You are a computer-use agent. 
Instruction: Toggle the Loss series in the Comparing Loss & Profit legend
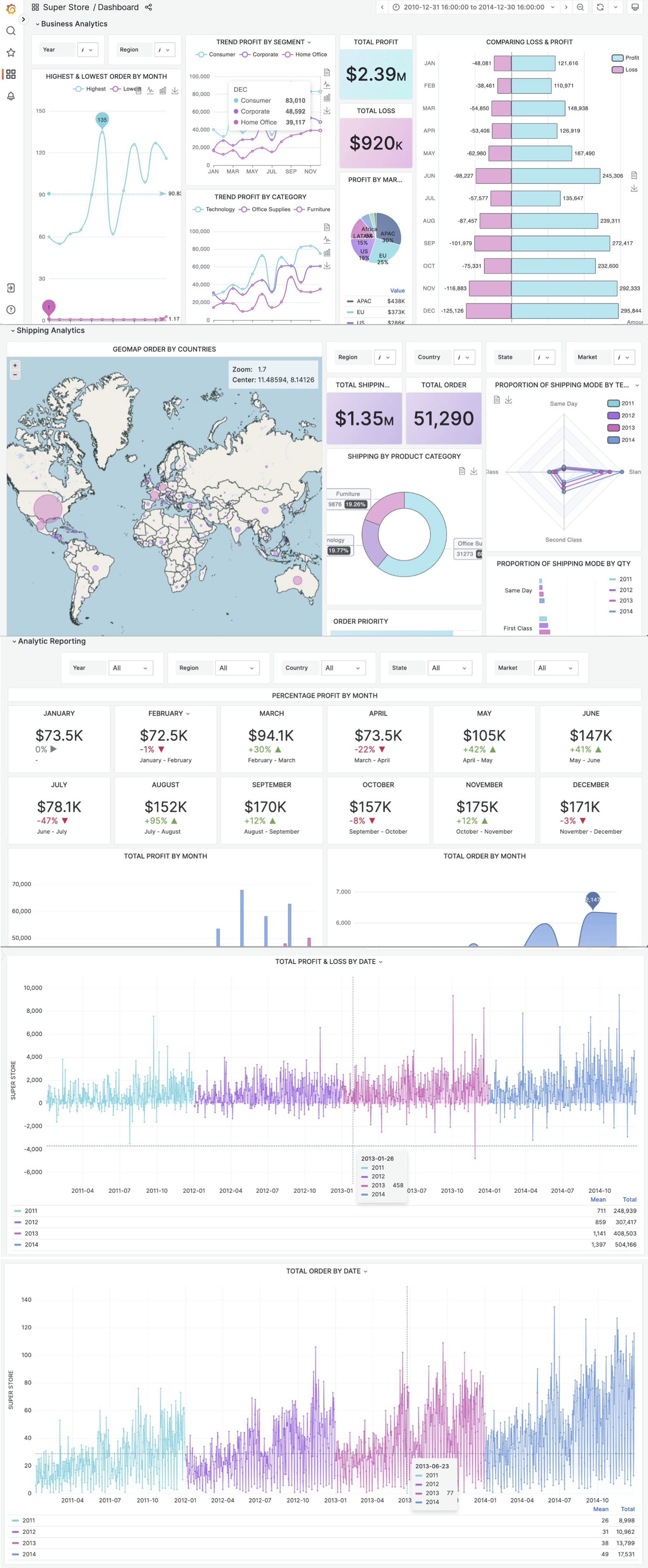point(625,70)
